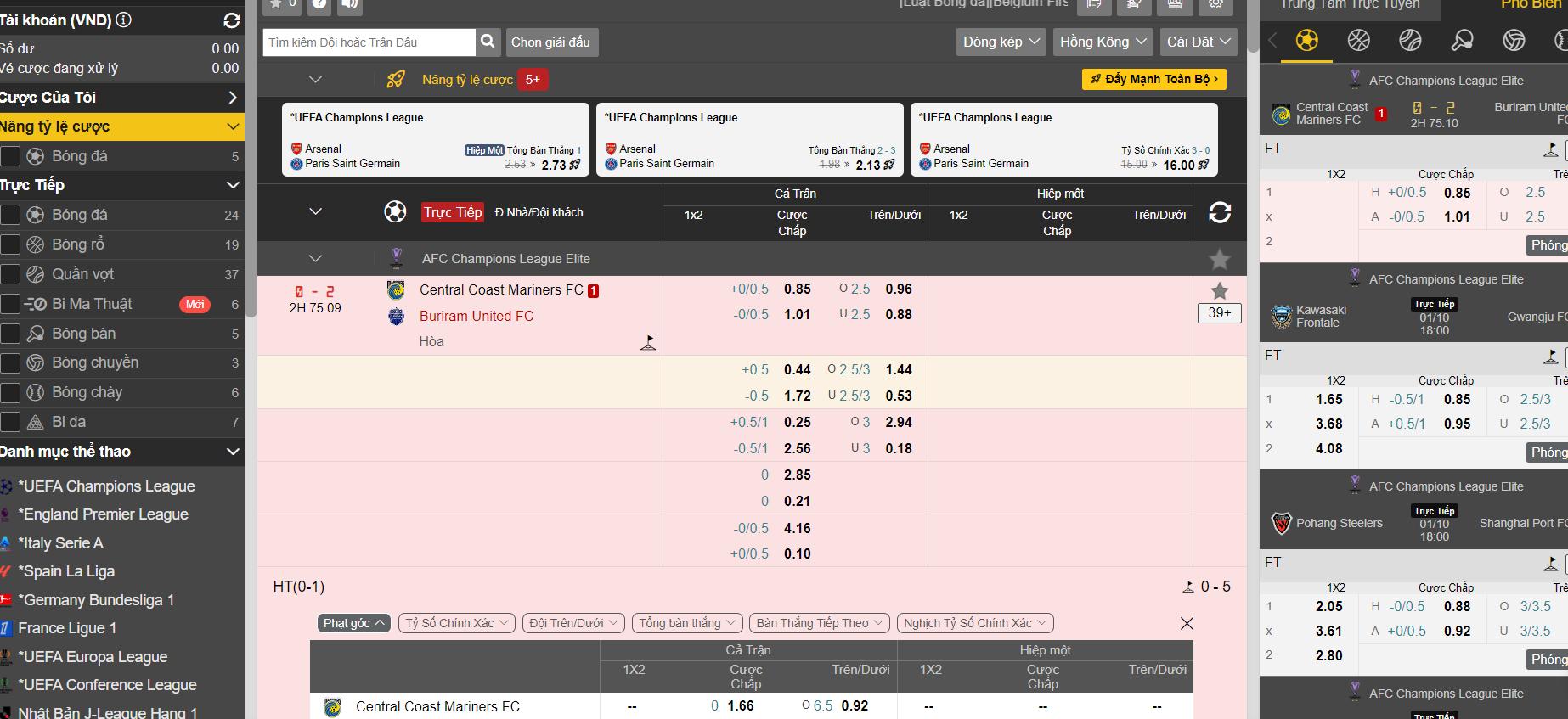Click Kawasaki Frontale team crest

pos(1281,317)
